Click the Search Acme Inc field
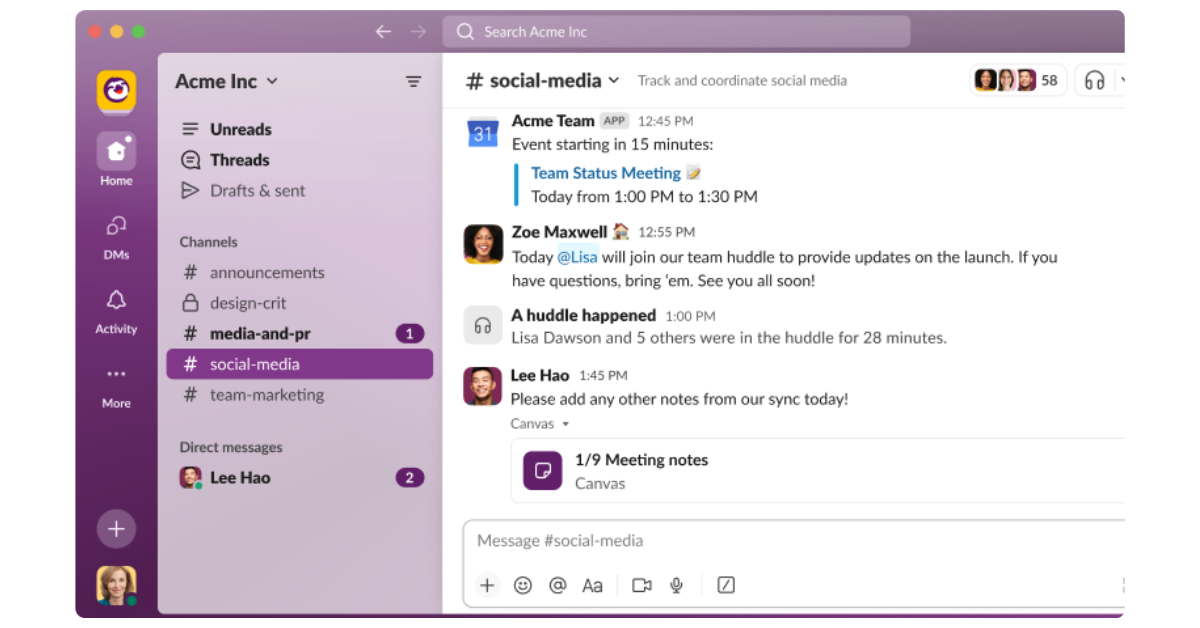Screen dimensions: 1200x628 [677, 32]
